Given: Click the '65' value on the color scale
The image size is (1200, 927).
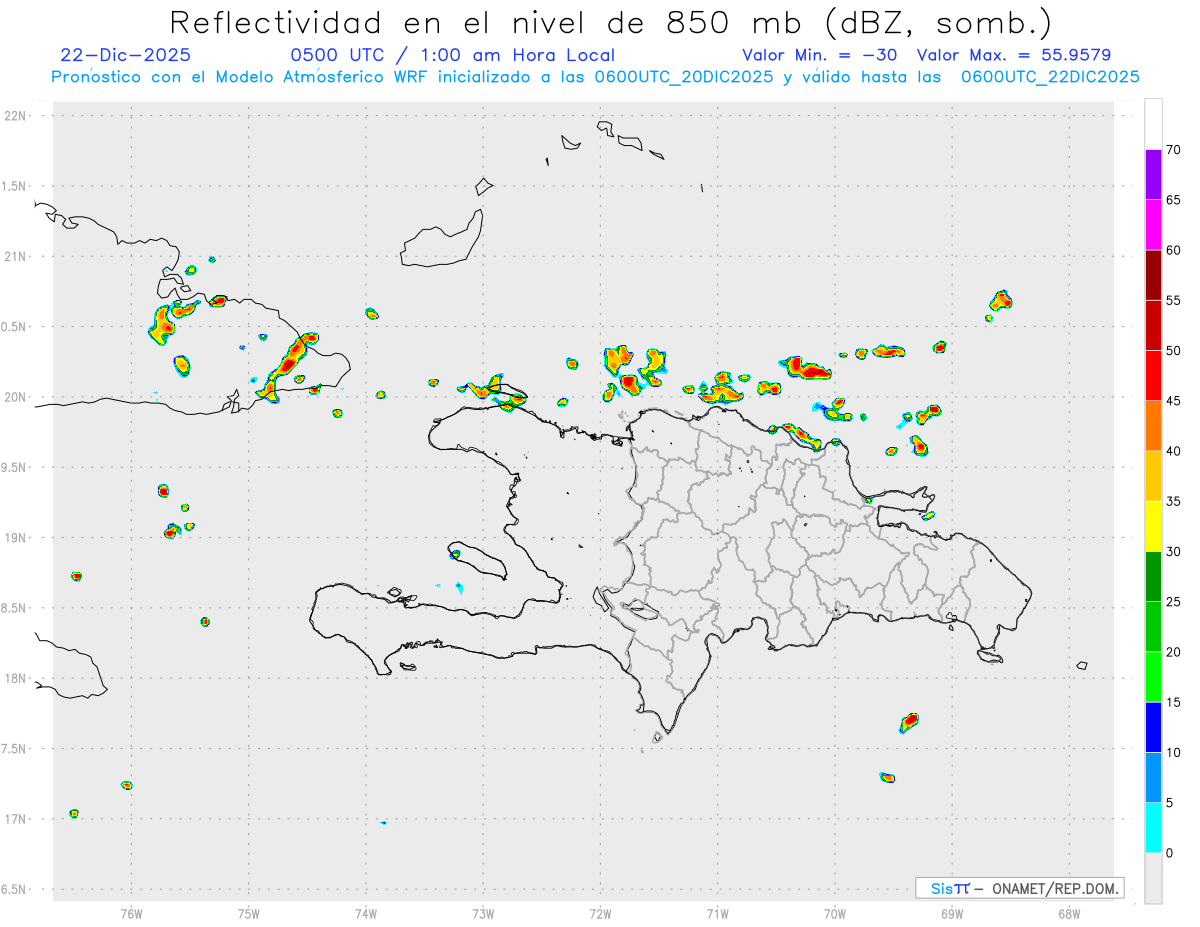Looking at the screenshot, I should [x=1174, y=200].
